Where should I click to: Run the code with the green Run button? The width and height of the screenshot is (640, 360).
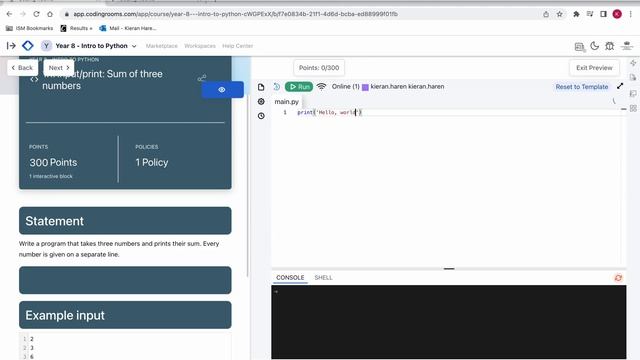tap(299, 87)
